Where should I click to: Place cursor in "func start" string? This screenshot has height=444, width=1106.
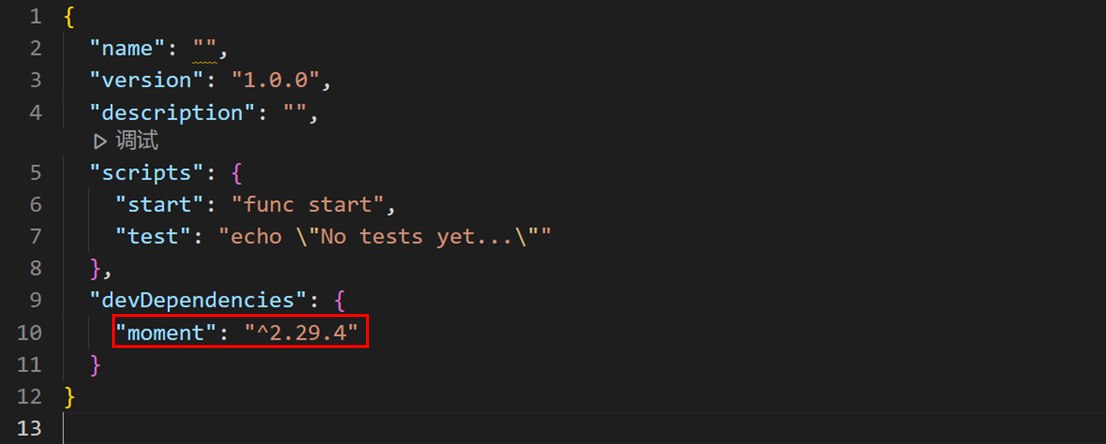tap(308, 205)
